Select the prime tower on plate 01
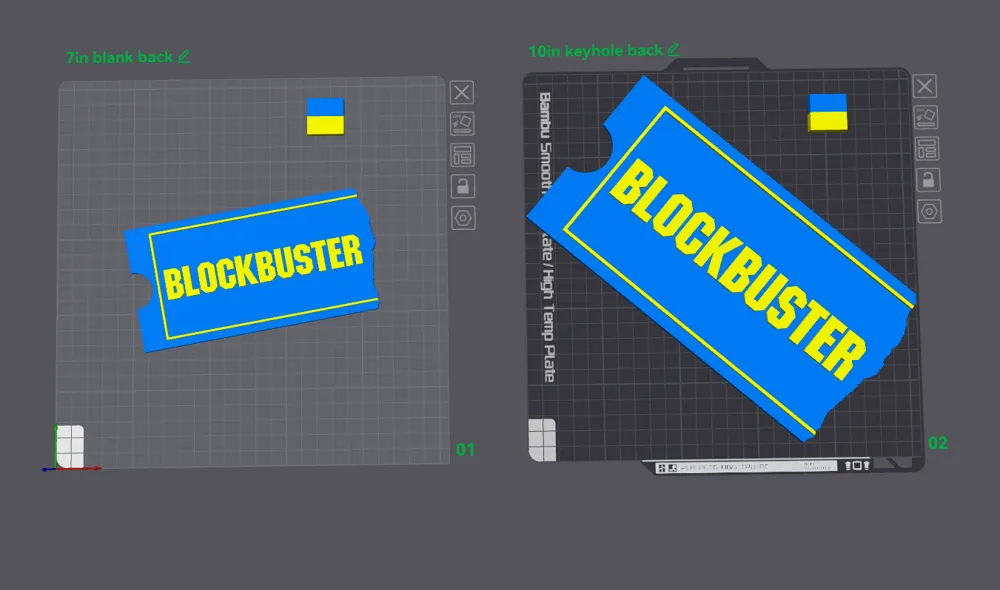Image resolution: width=1000 pixels, height=590 pixels. [325, 116]
